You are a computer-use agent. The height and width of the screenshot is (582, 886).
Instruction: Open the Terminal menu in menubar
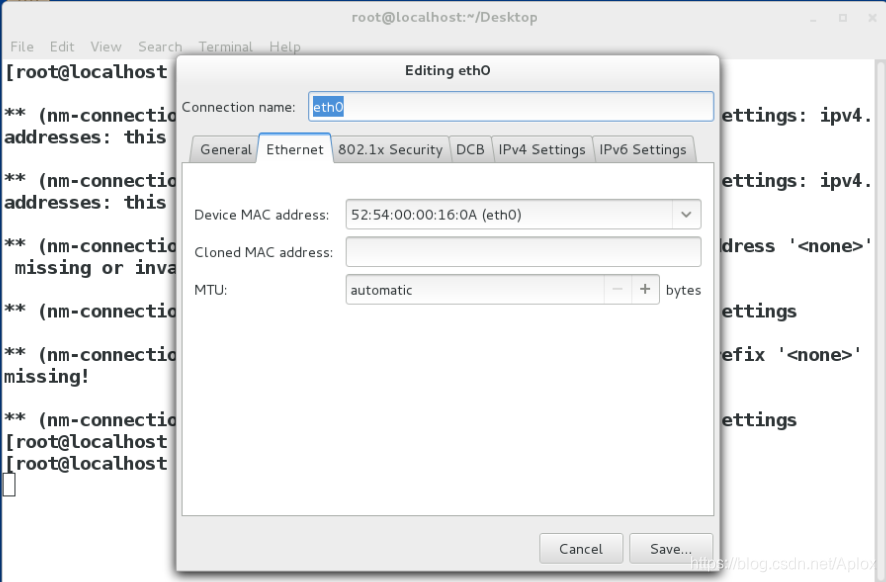point(225,47)
